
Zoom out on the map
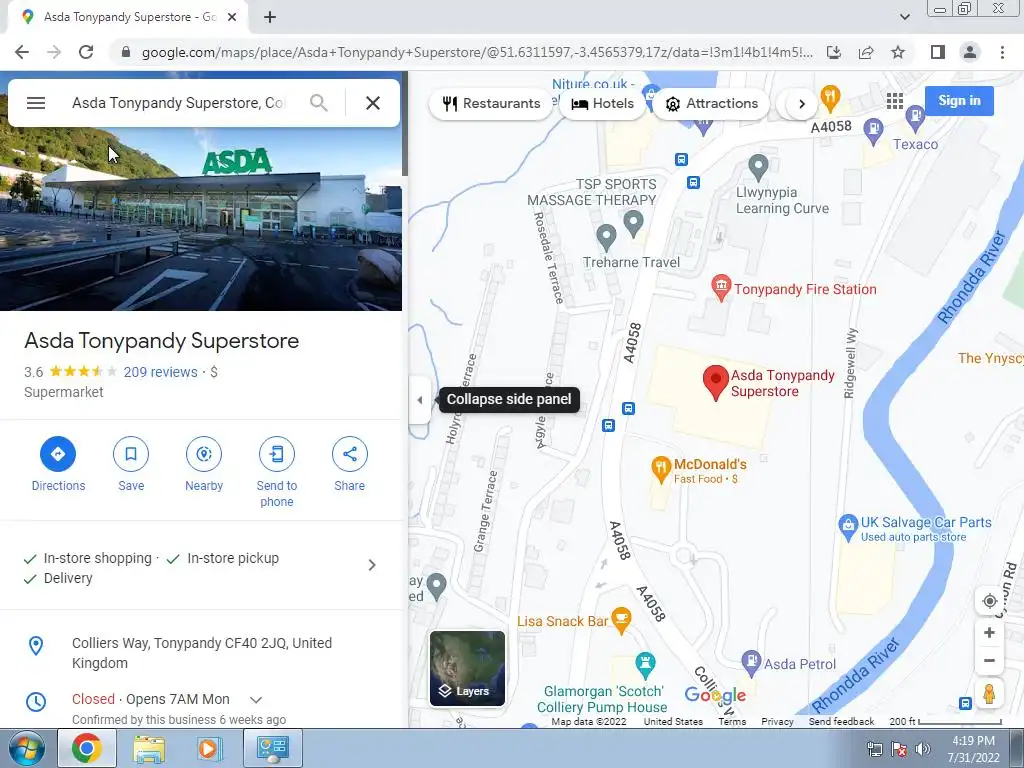click(989, 661)
